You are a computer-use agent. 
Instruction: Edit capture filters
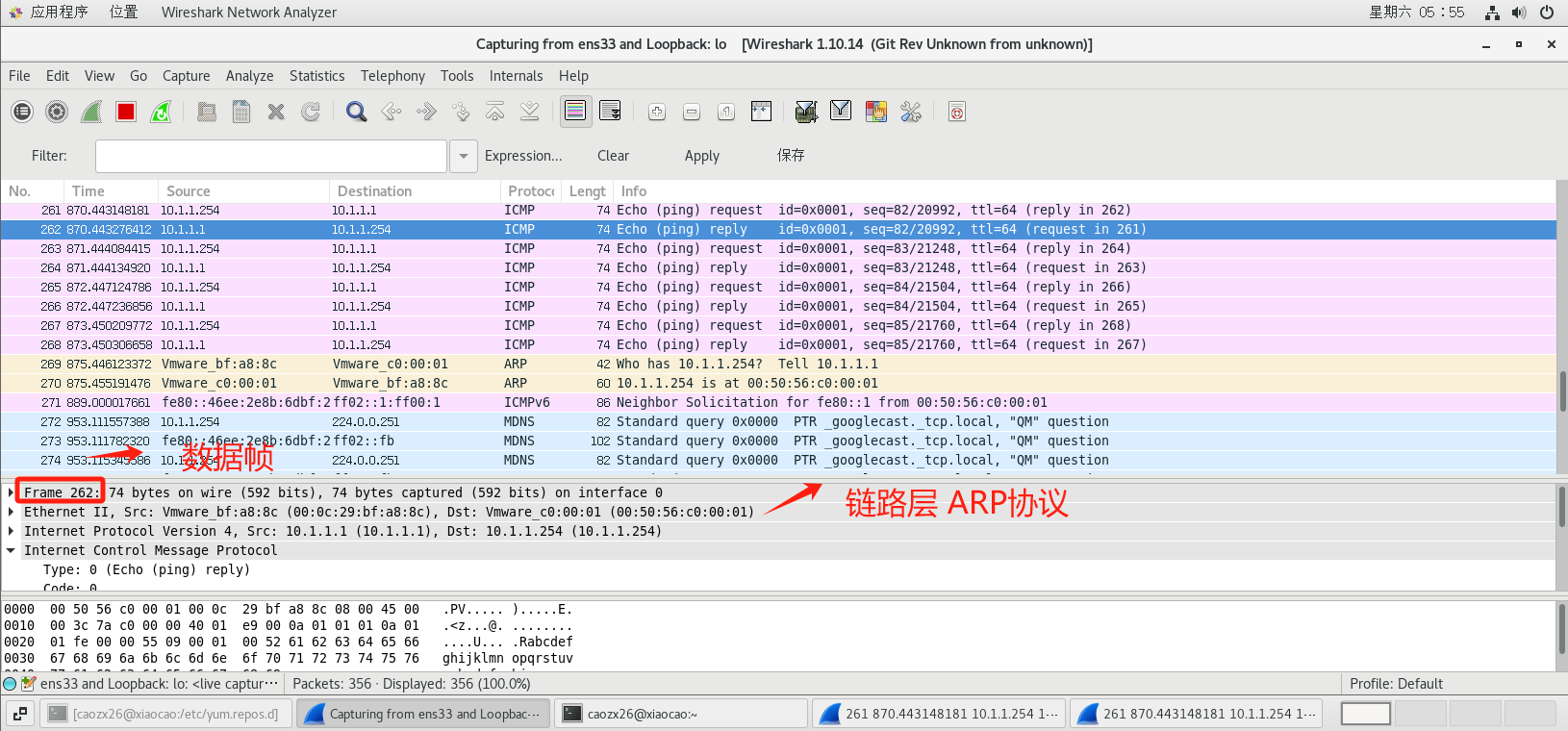pos(806,112)
